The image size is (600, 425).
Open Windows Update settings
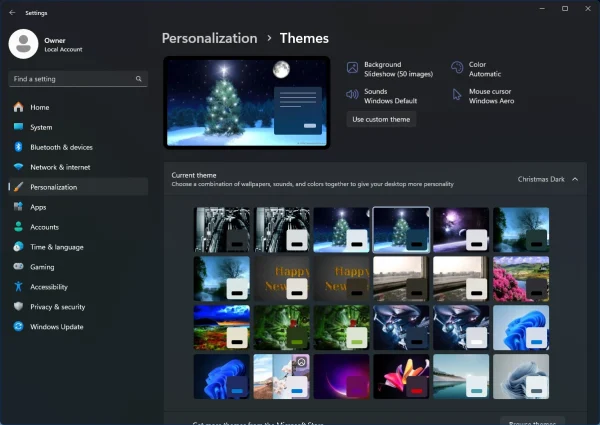[78, 327]
